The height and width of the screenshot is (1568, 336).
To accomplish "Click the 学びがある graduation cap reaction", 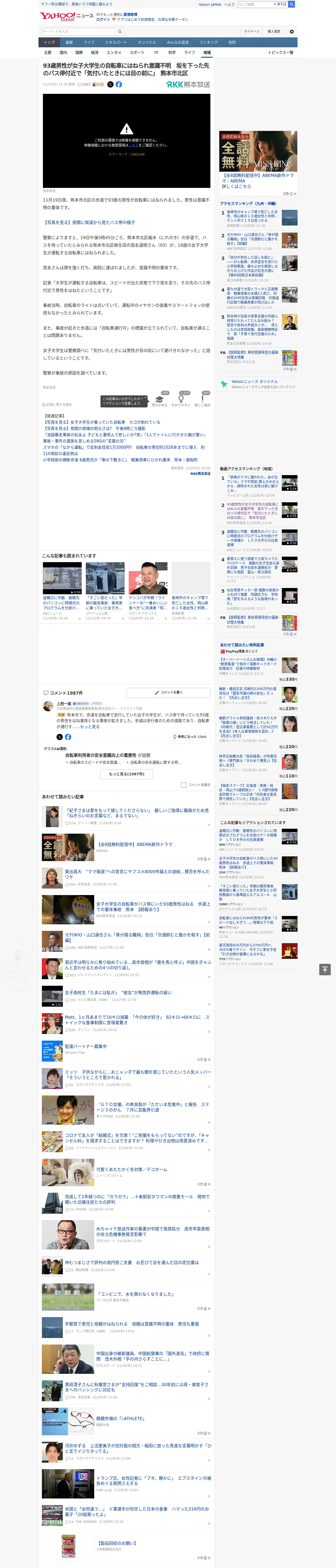I will click(x=160, y=399).
